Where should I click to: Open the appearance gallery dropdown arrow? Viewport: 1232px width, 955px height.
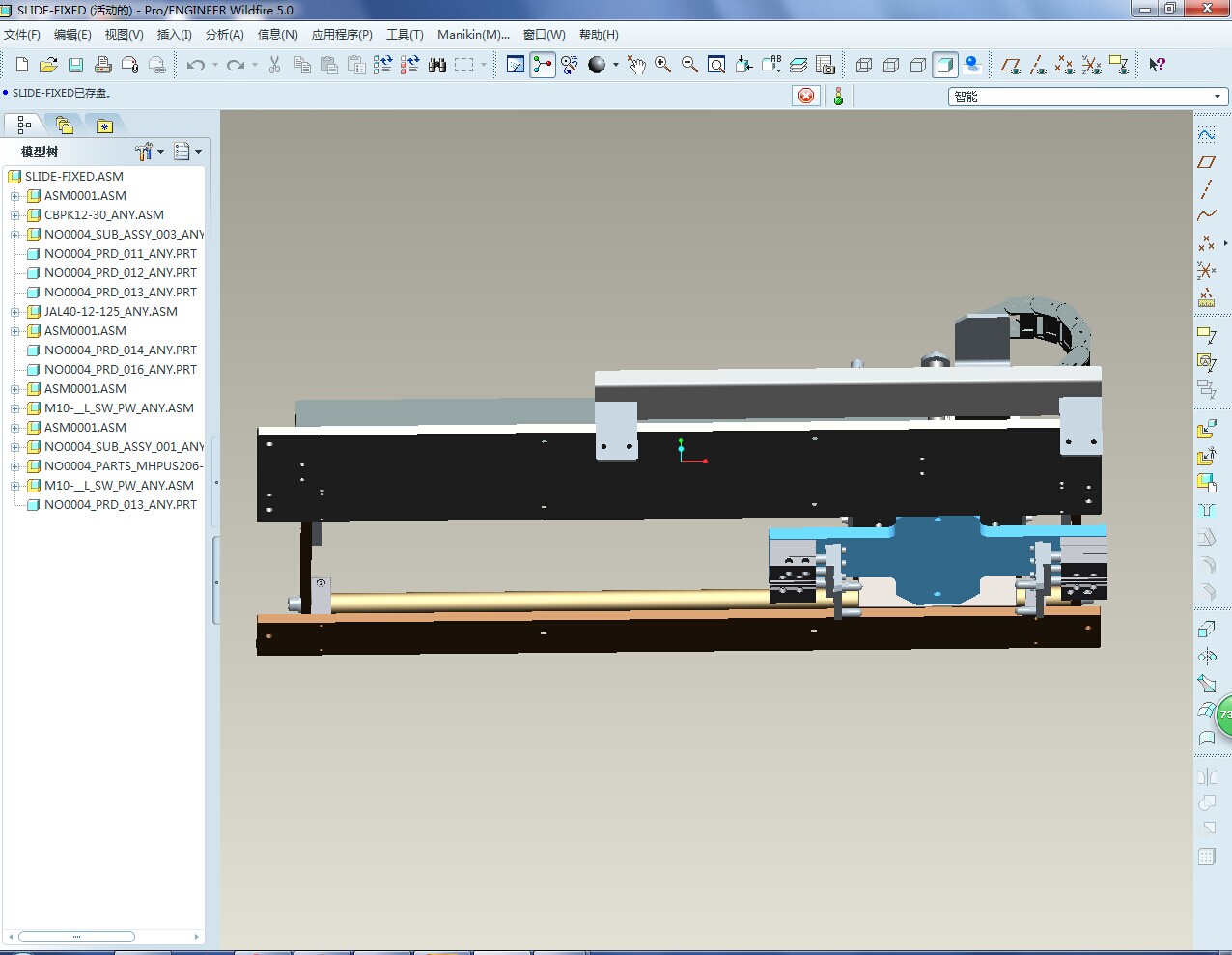click(616, 65)
